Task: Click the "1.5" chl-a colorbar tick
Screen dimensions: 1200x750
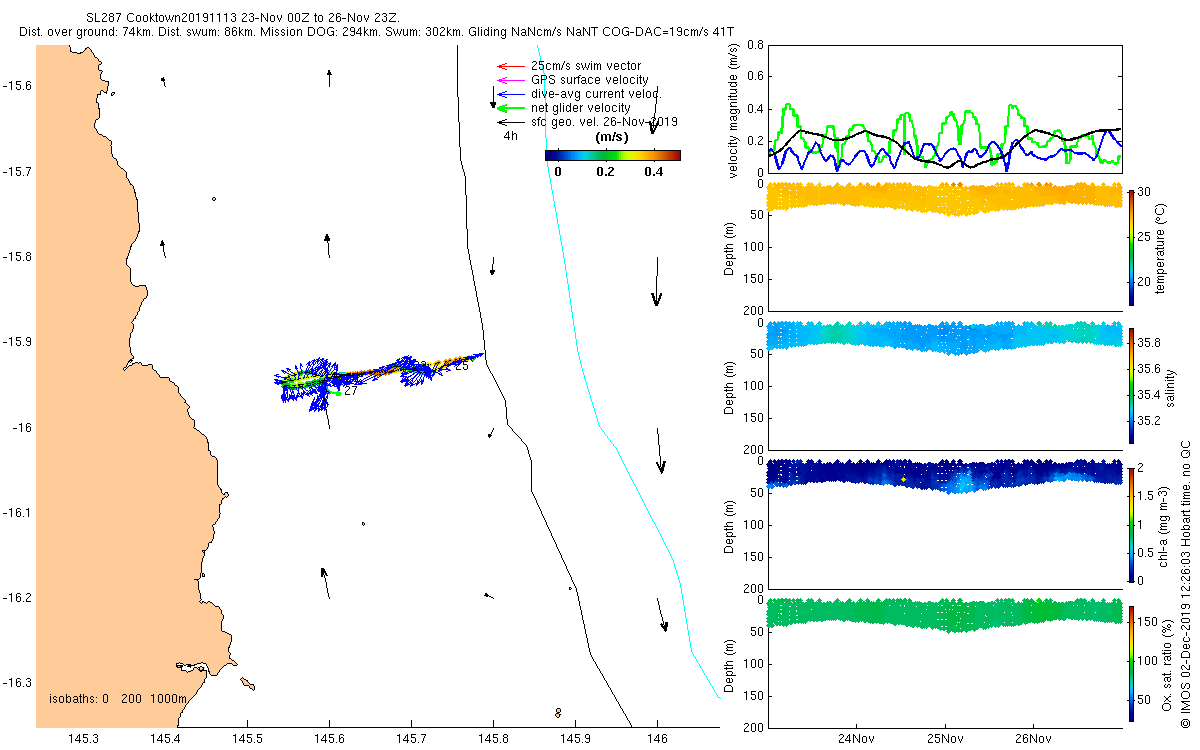Action: pos(1145,496)
